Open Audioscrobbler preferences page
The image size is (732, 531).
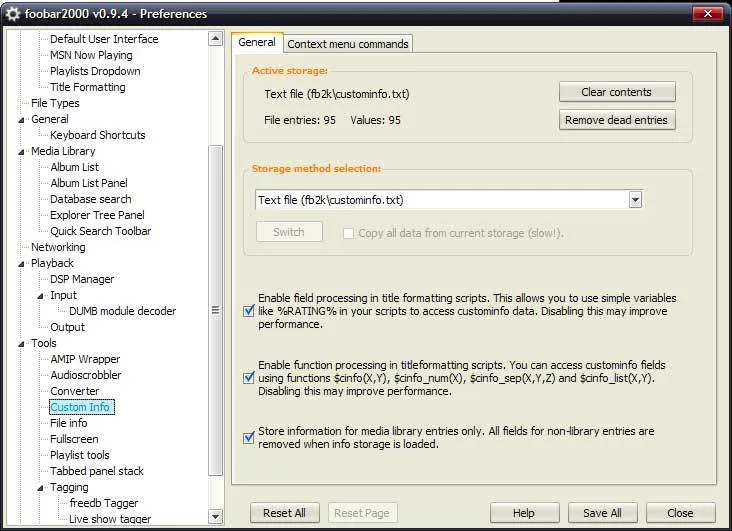click(x=86, y=375)
